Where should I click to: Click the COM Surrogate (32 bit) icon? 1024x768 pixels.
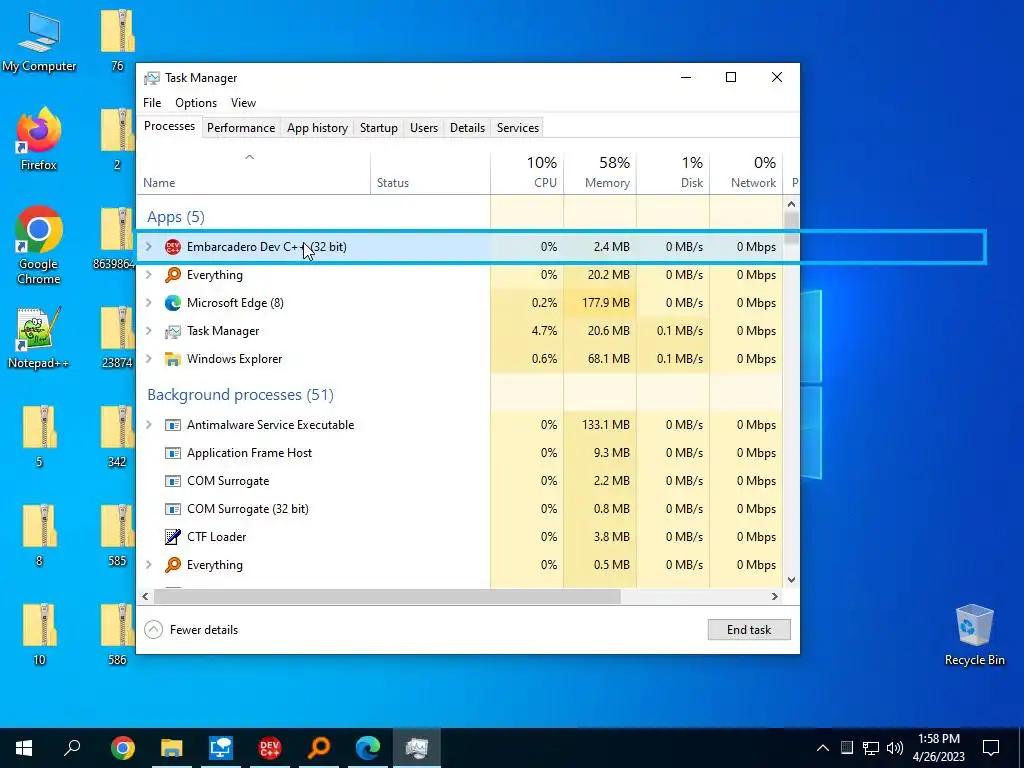point(172,509)
